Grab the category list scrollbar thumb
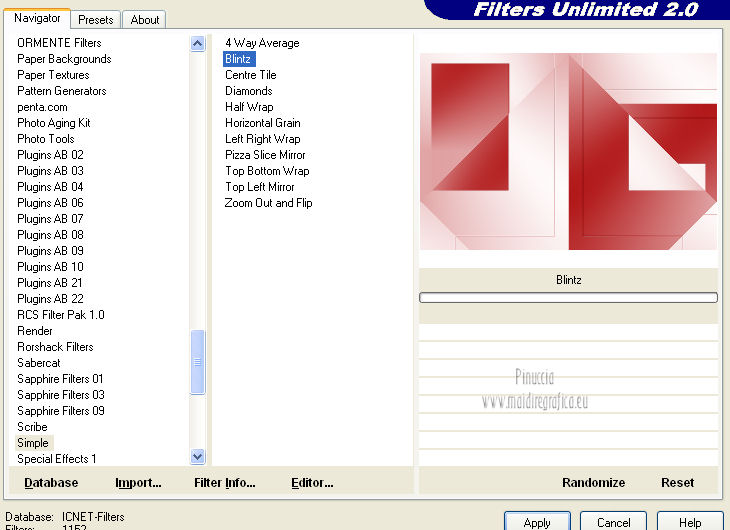Image resolution: width=730 pixels, height=530 pixels. tap(198, 362)
